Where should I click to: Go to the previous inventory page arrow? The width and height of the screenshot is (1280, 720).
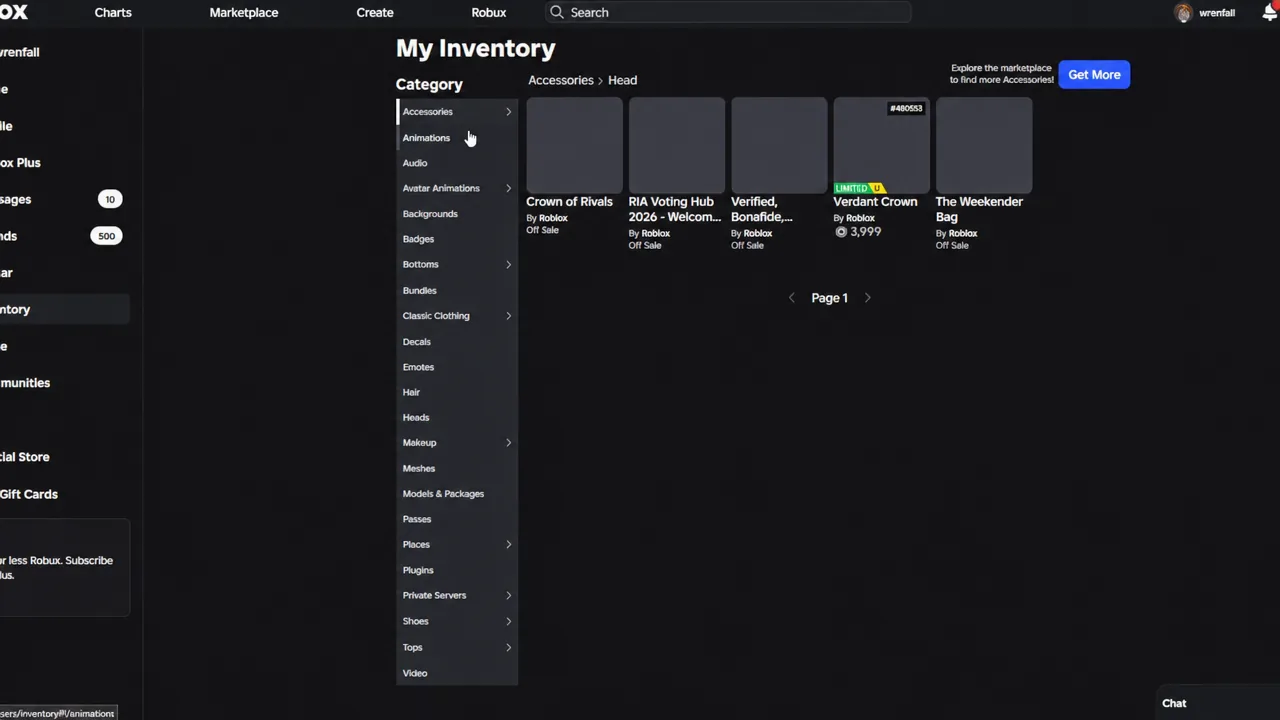pyautogui.click(x=792, y=298)
